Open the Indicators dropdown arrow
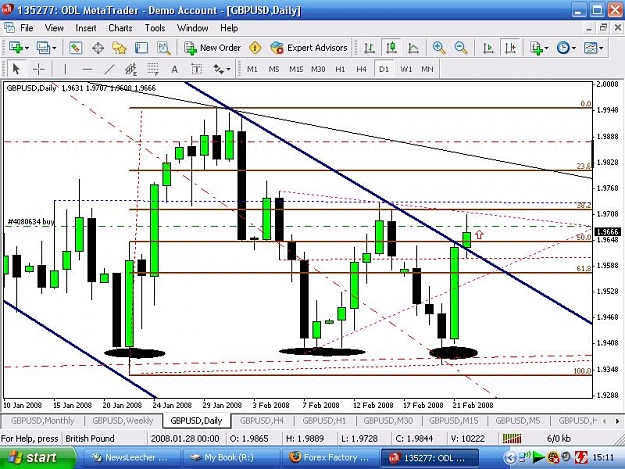Viewport: 625px width, 469px height. coord(546,48)
